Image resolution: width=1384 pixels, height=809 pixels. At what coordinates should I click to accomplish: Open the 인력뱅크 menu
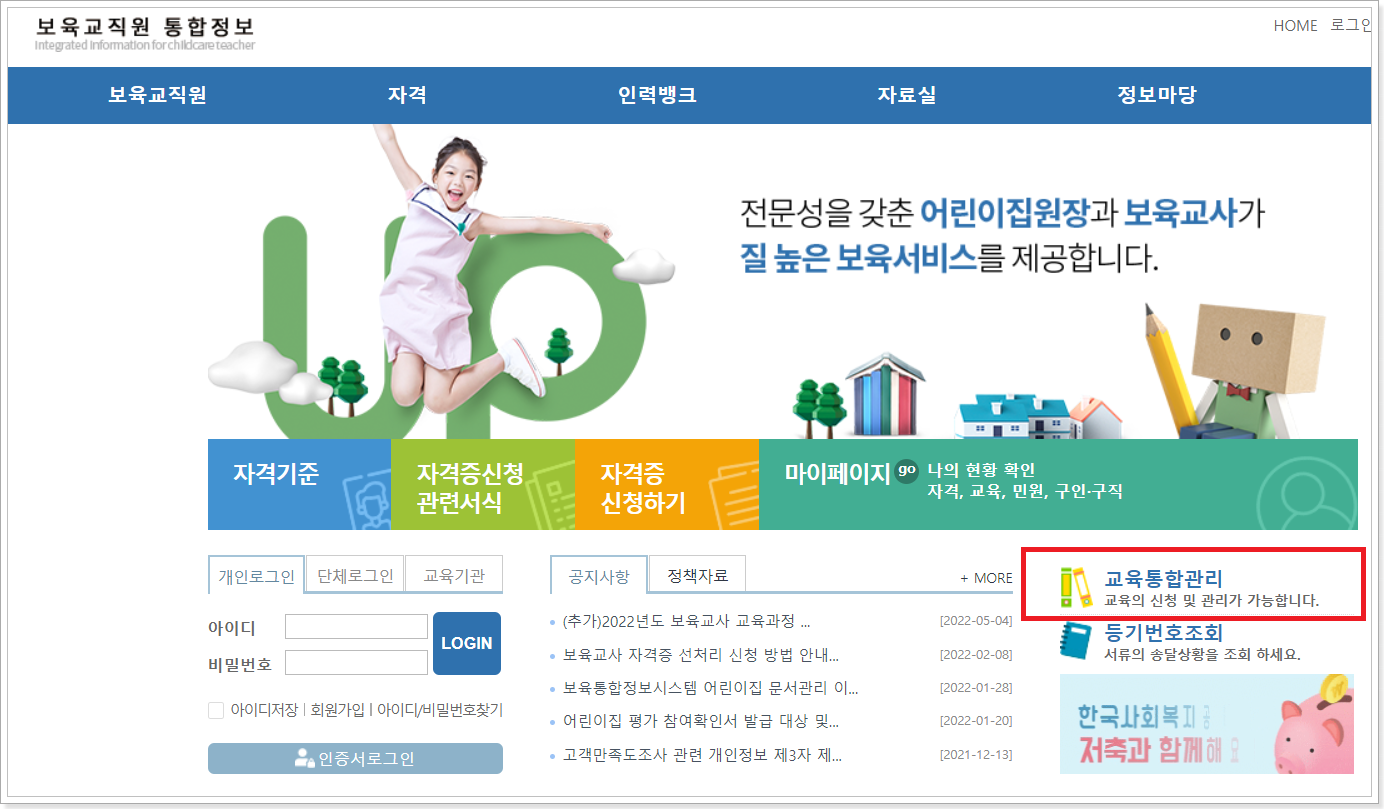click(x=653, y=95)
